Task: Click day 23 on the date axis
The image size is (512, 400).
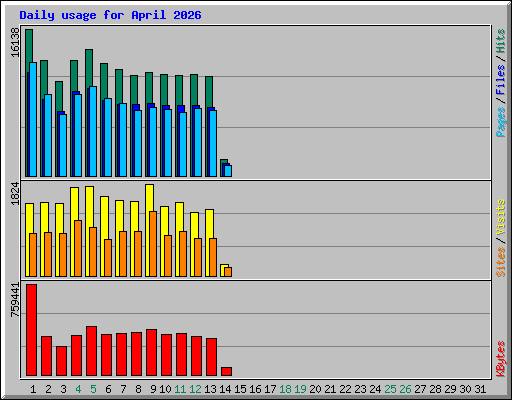Action: pyautogui.click(x=360, y=389)
